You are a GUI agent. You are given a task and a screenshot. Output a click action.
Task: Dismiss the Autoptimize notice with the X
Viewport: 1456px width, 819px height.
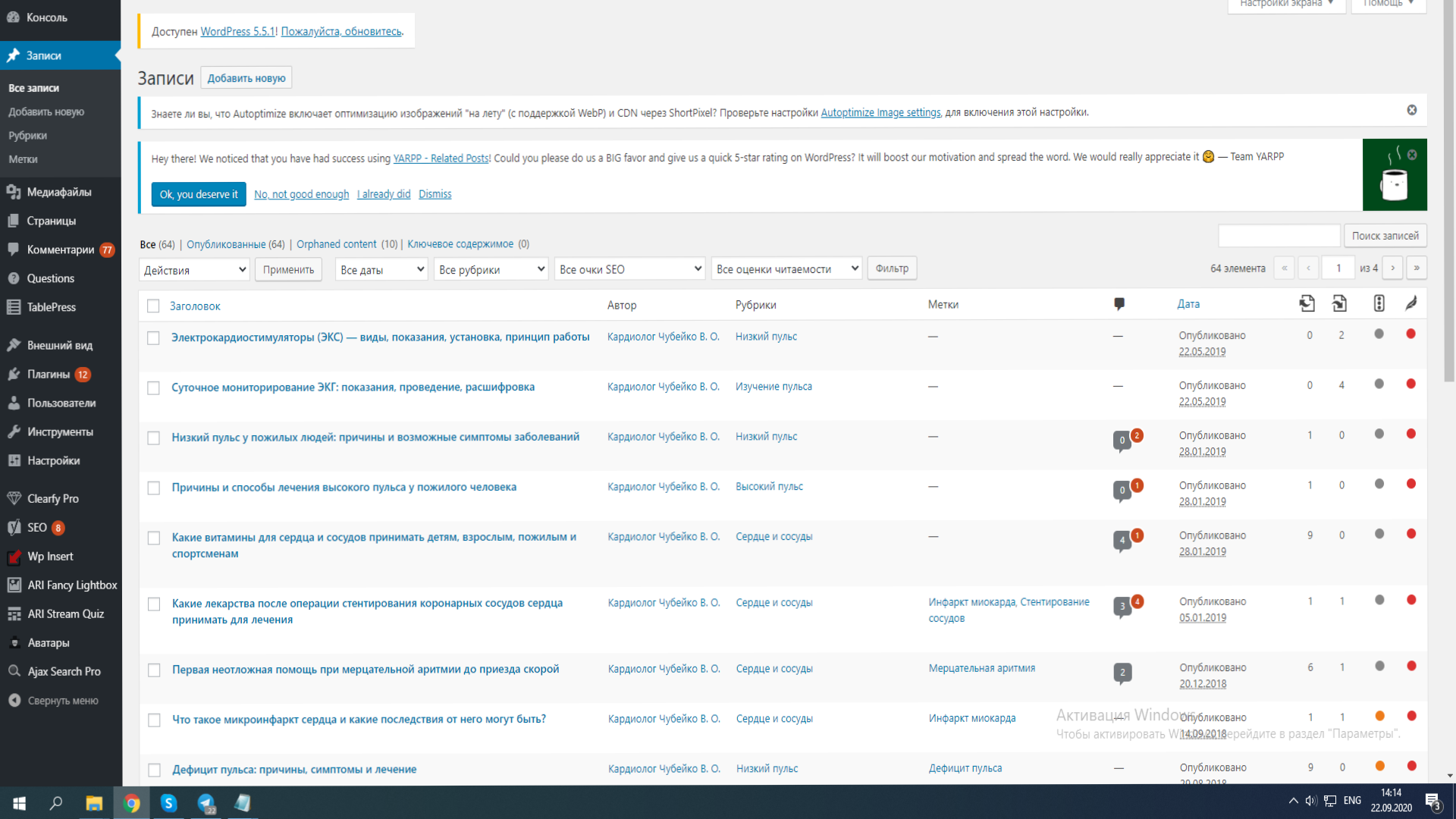coord(1411,110)
